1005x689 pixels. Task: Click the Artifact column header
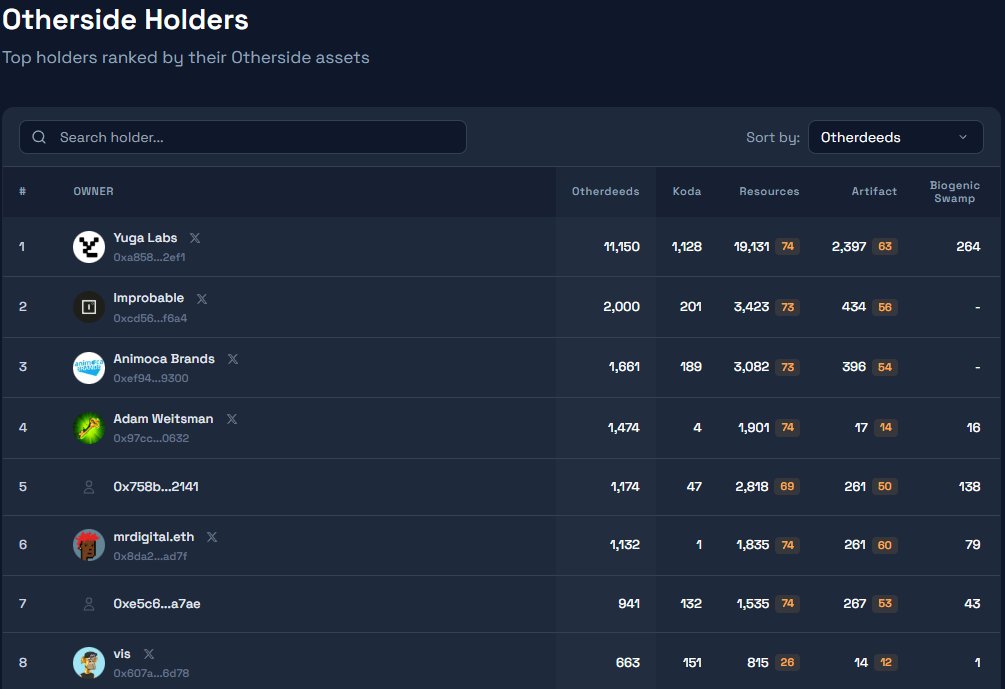[874, 191]
